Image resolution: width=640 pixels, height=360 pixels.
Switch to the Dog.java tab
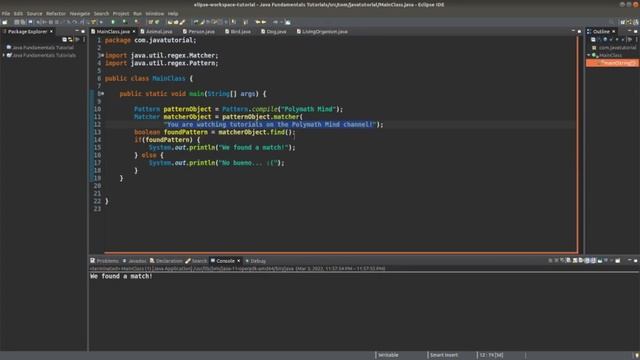276,31
